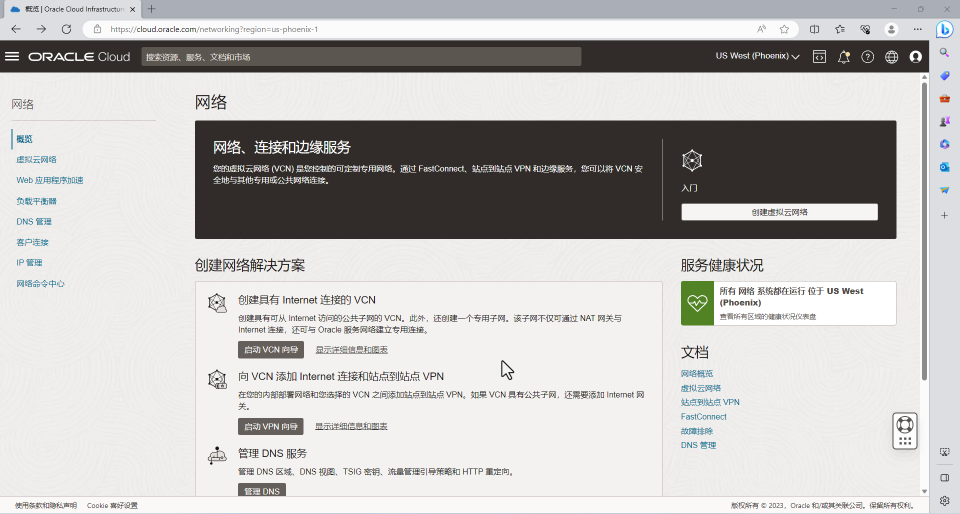Open the floating support lifebuoy widget
Viewport: 960px width, 514px height.
[x=905, y=431]
